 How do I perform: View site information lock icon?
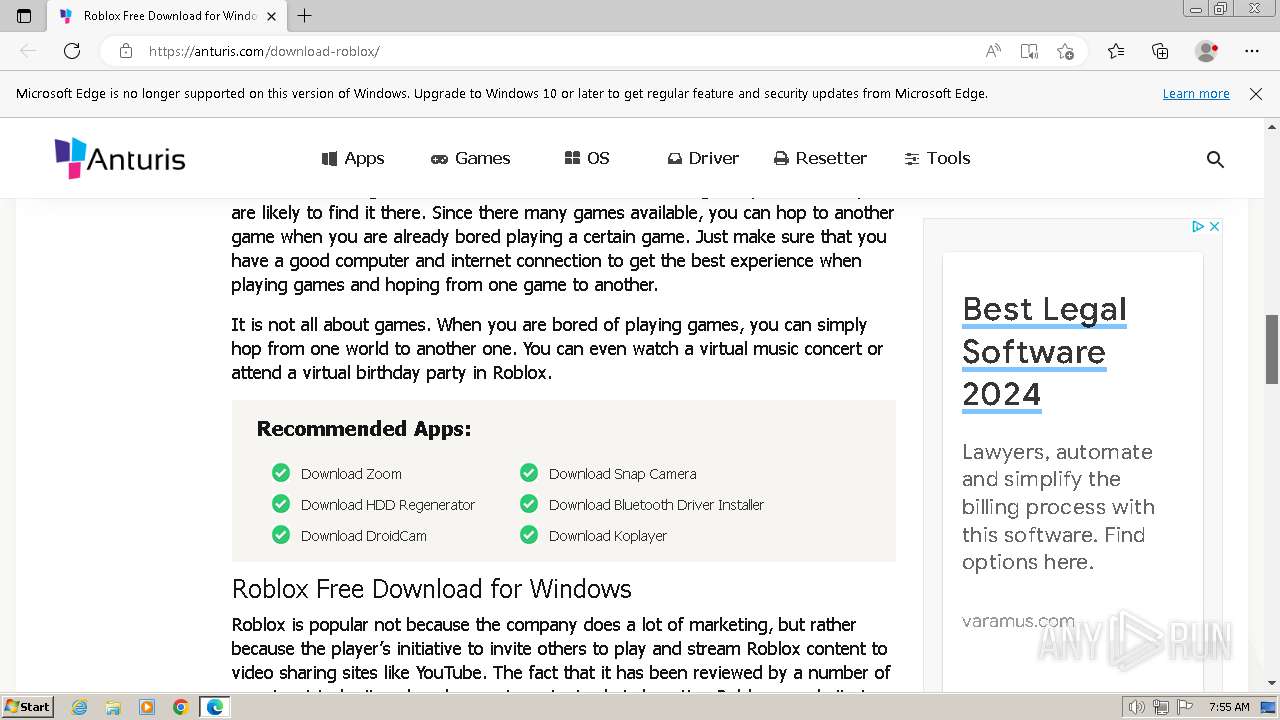tap(126, 51)
